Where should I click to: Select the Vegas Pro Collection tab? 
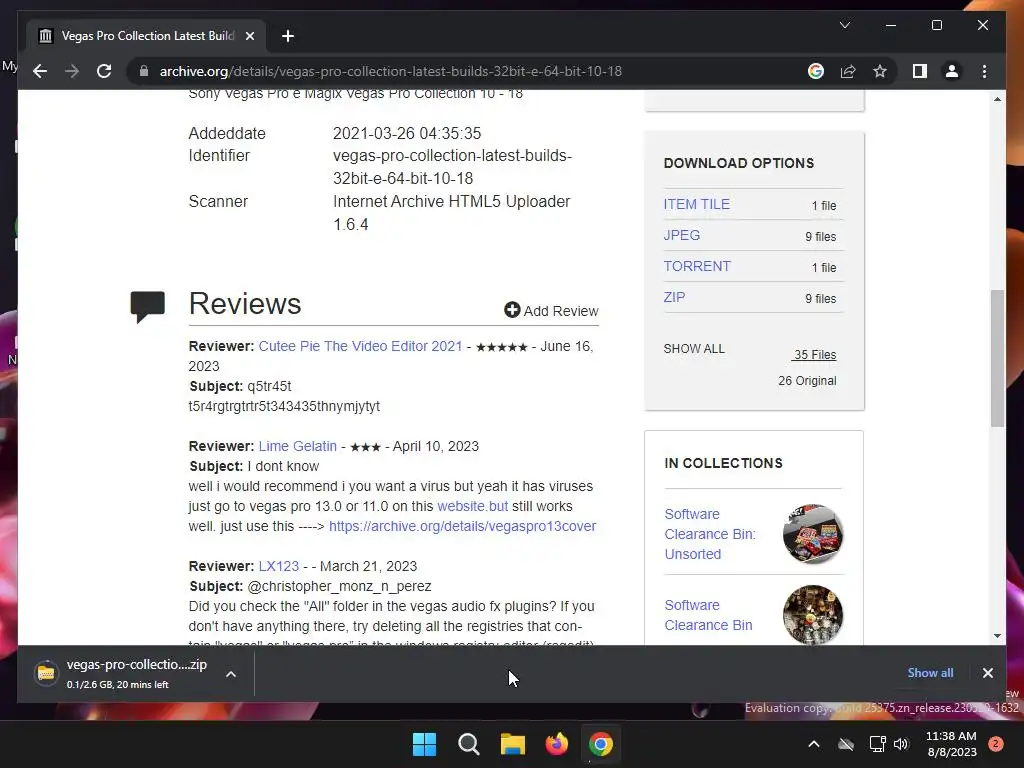(x=146, y=36)
